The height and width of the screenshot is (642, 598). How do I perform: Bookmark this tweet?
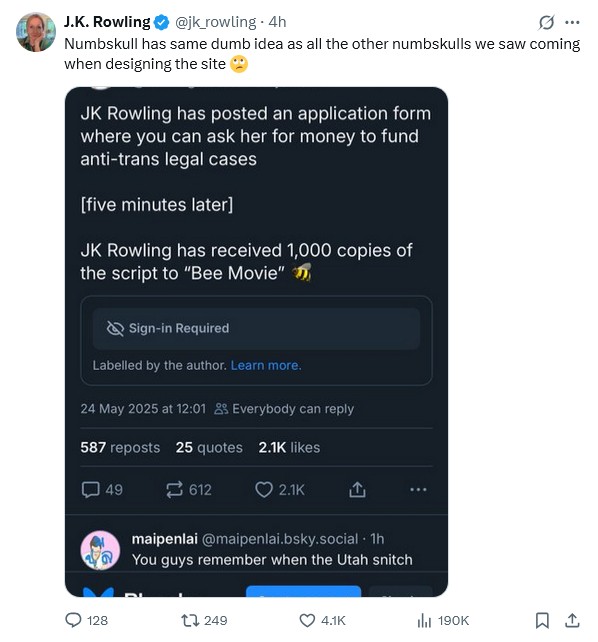542,620
